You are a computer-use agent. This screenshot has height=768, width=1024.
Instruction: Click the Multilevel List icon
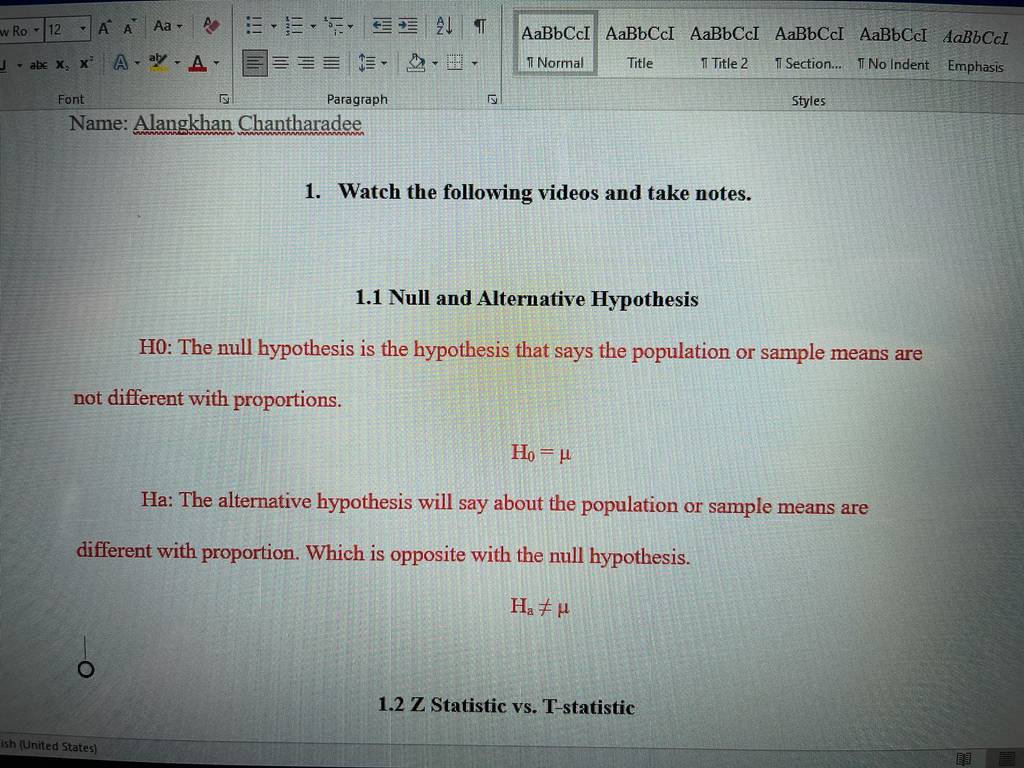pos(334,26)
